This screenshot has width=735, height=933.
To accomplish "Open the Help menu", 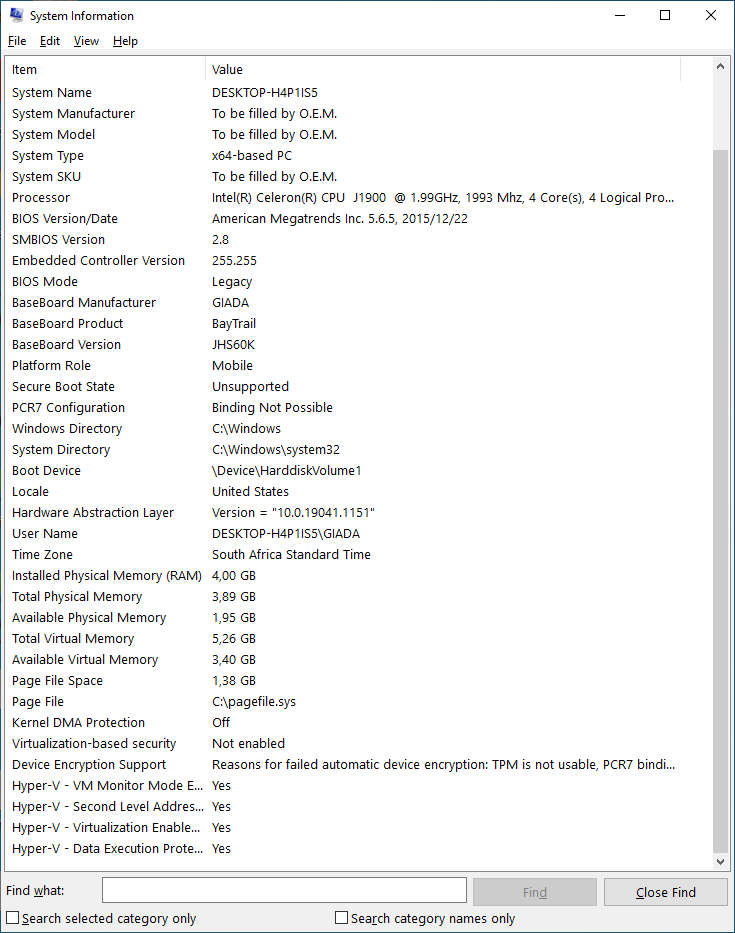I will (x=125, y=41).
